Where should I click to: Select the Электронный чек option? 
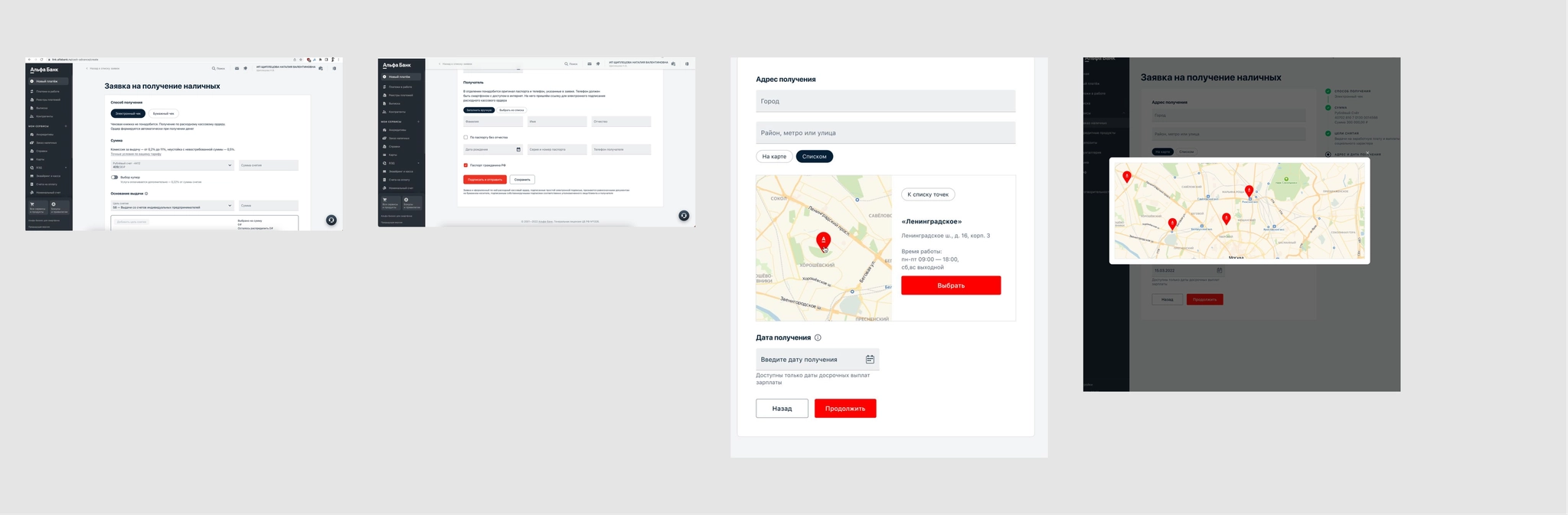pyautogui.click(x=128, y=113)
